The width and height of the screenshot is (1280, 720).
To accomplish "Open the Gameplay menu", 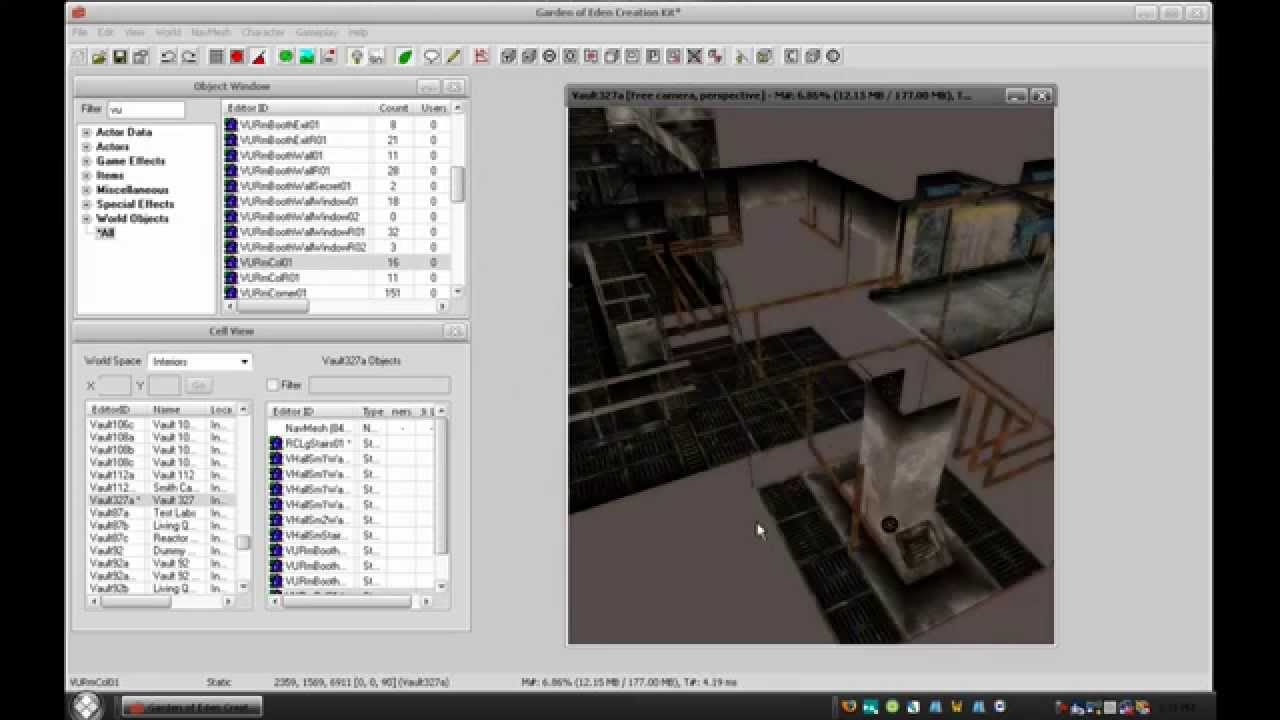I will [x=317, y=33].
